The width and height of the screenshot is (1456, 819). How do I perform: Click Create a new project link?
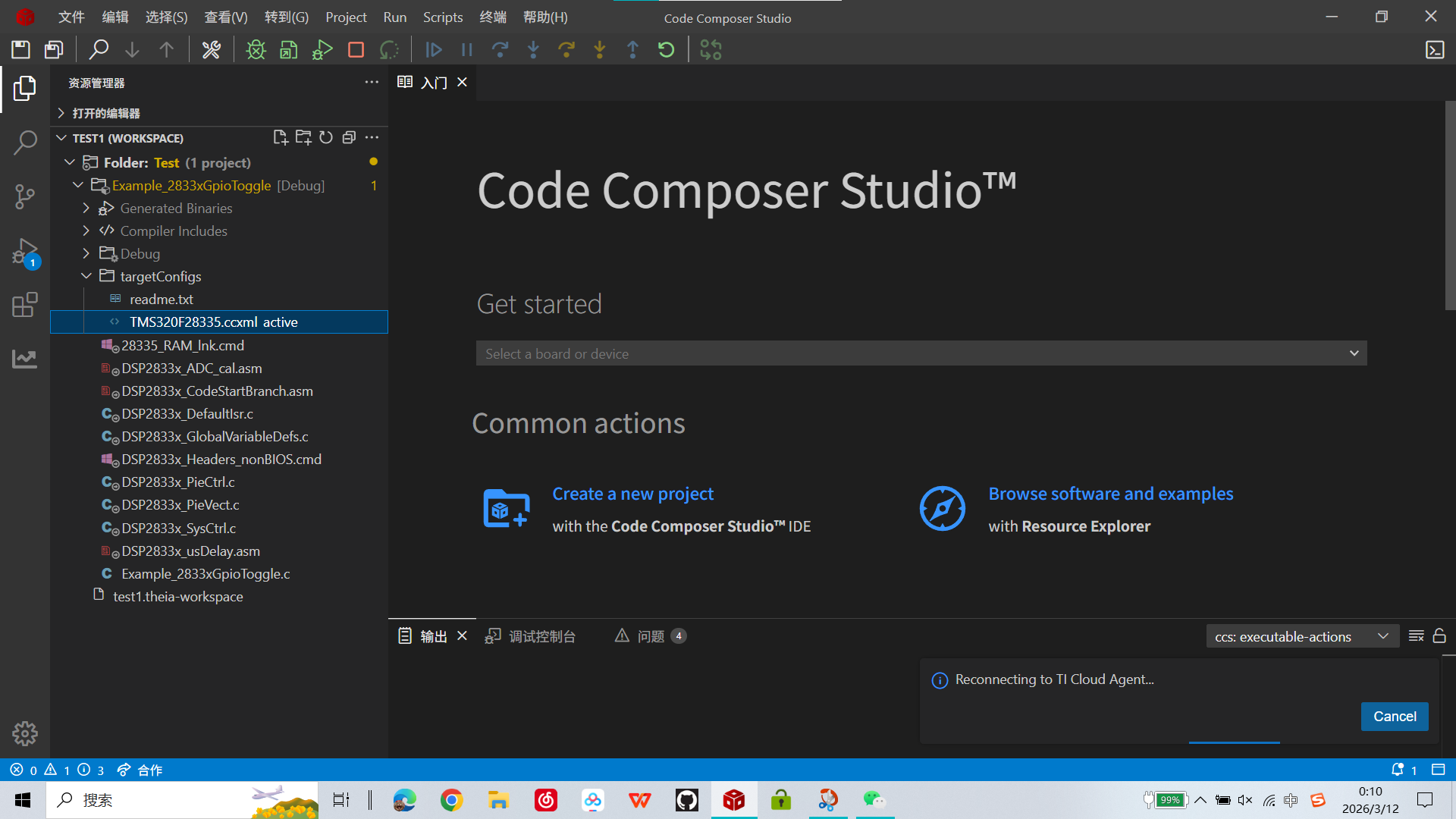(x=632, y=494)
